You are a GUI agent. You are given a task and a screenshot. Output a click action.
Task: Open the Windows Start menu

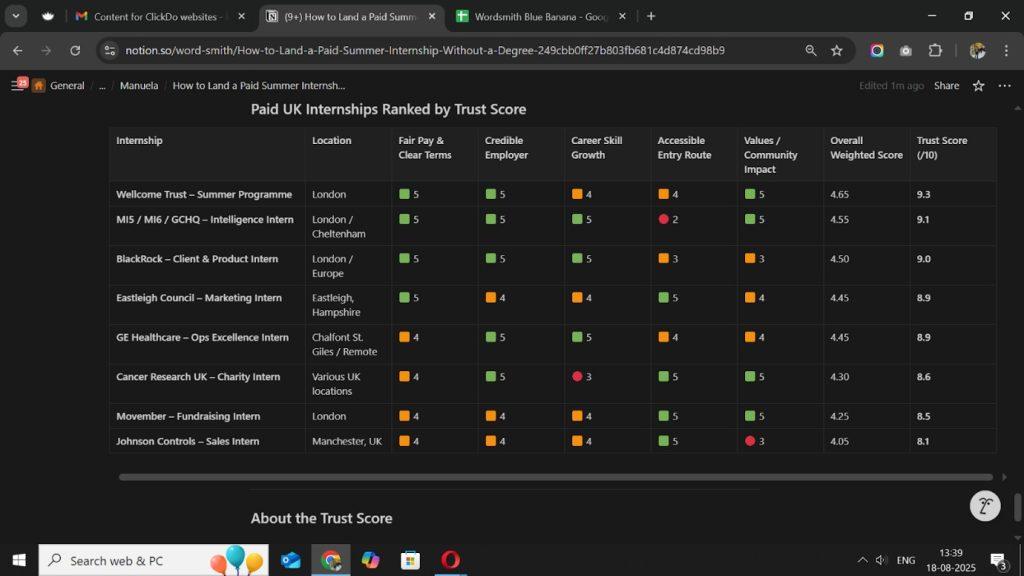(19, 560)
